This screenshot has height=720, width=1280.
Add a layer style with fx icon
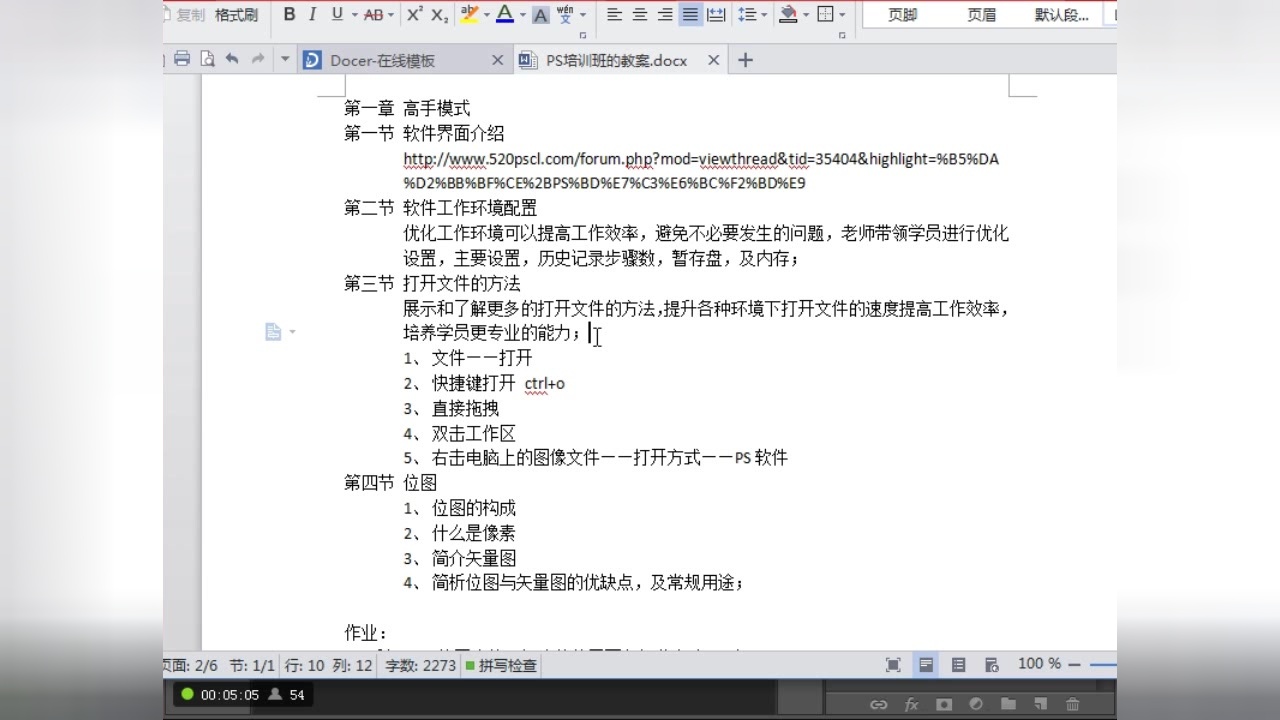click(x=911, y=704)
